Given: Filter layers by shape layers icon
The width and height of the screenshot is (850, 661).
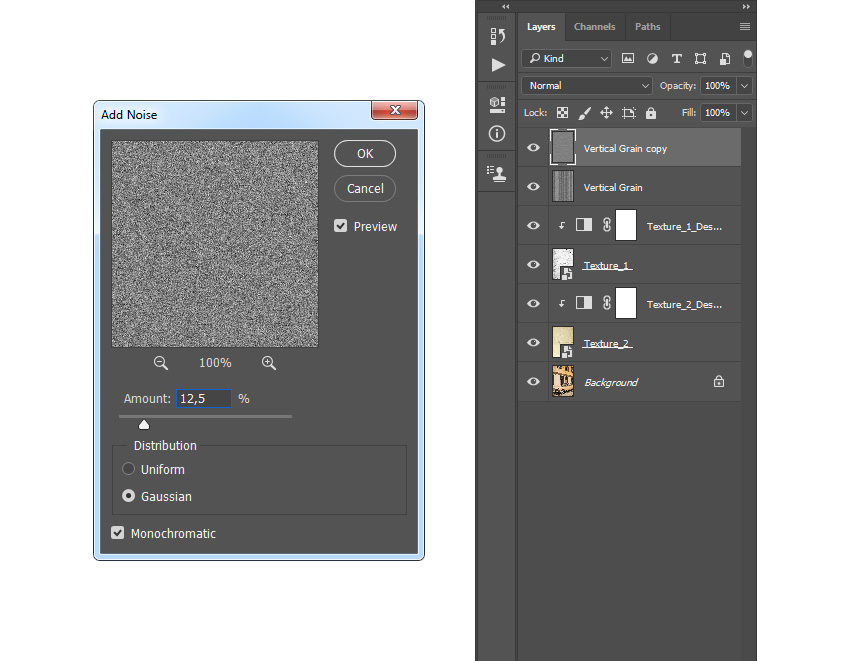Looking at the screenshot, I should click(x=700, y=59).
